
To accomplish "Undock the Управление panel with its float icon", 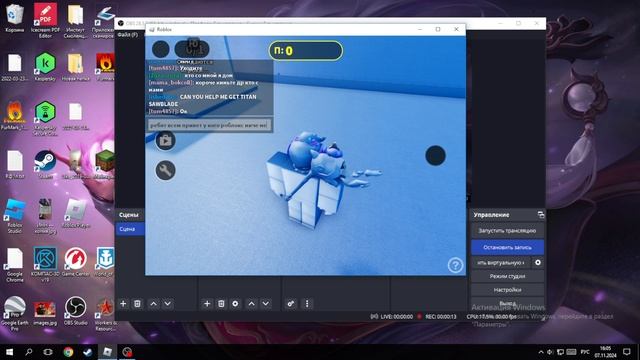I will tap(541, 215).
